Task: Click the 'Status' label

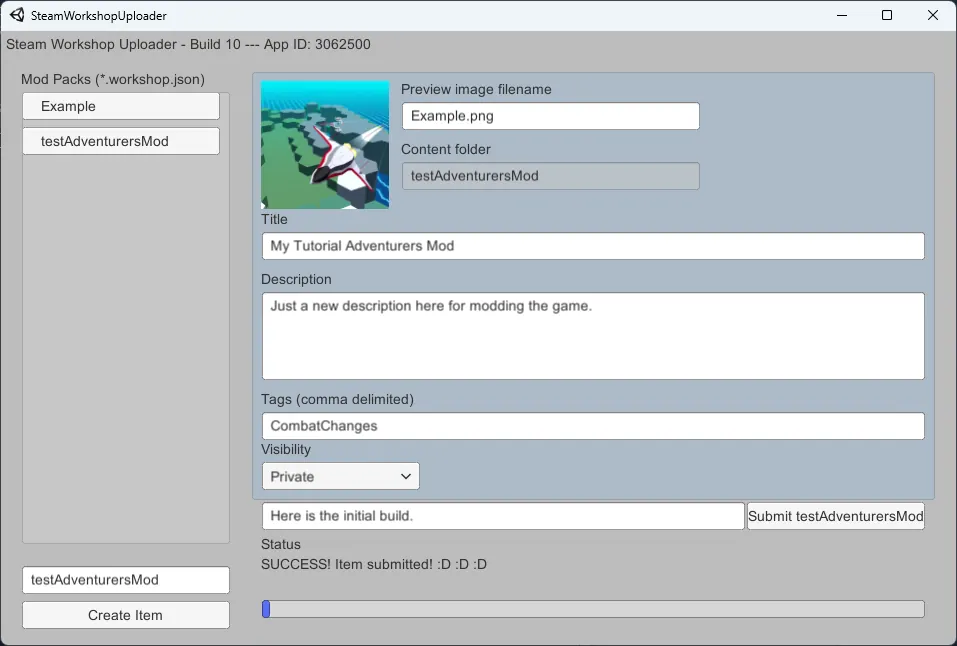Action: [x=281, y=544]
